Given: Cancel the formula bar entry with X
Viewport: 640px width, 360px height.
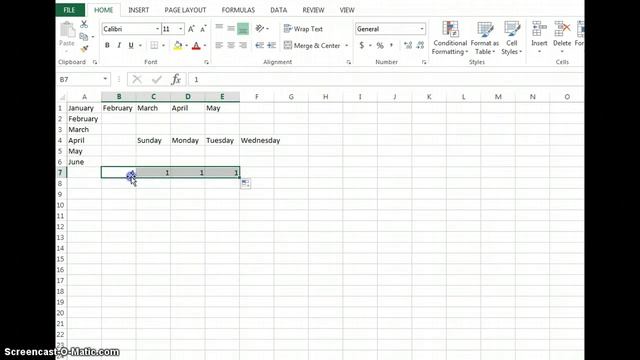Looking at the screenshot, I should click(137, 79).
